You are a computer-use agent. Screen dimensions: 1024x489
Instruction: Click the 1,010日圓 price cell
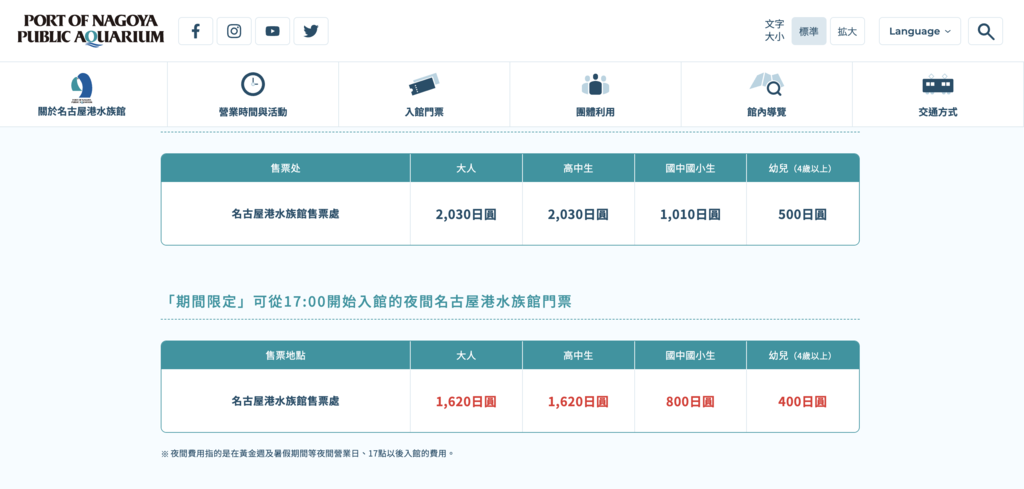coord(690,214)
